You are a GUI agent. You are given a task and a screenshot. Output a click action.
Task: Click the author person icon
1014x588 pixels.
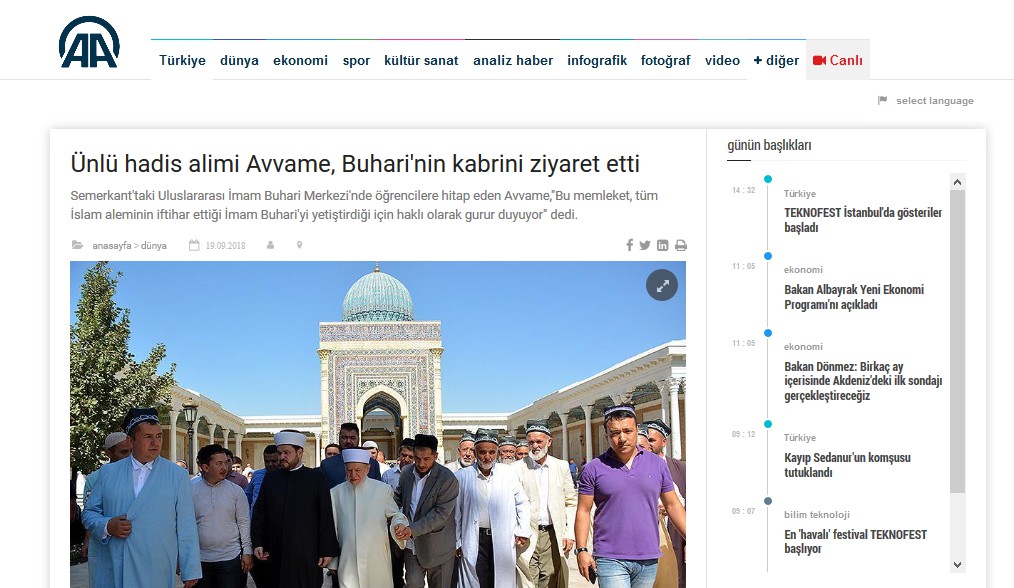(270, 245)
